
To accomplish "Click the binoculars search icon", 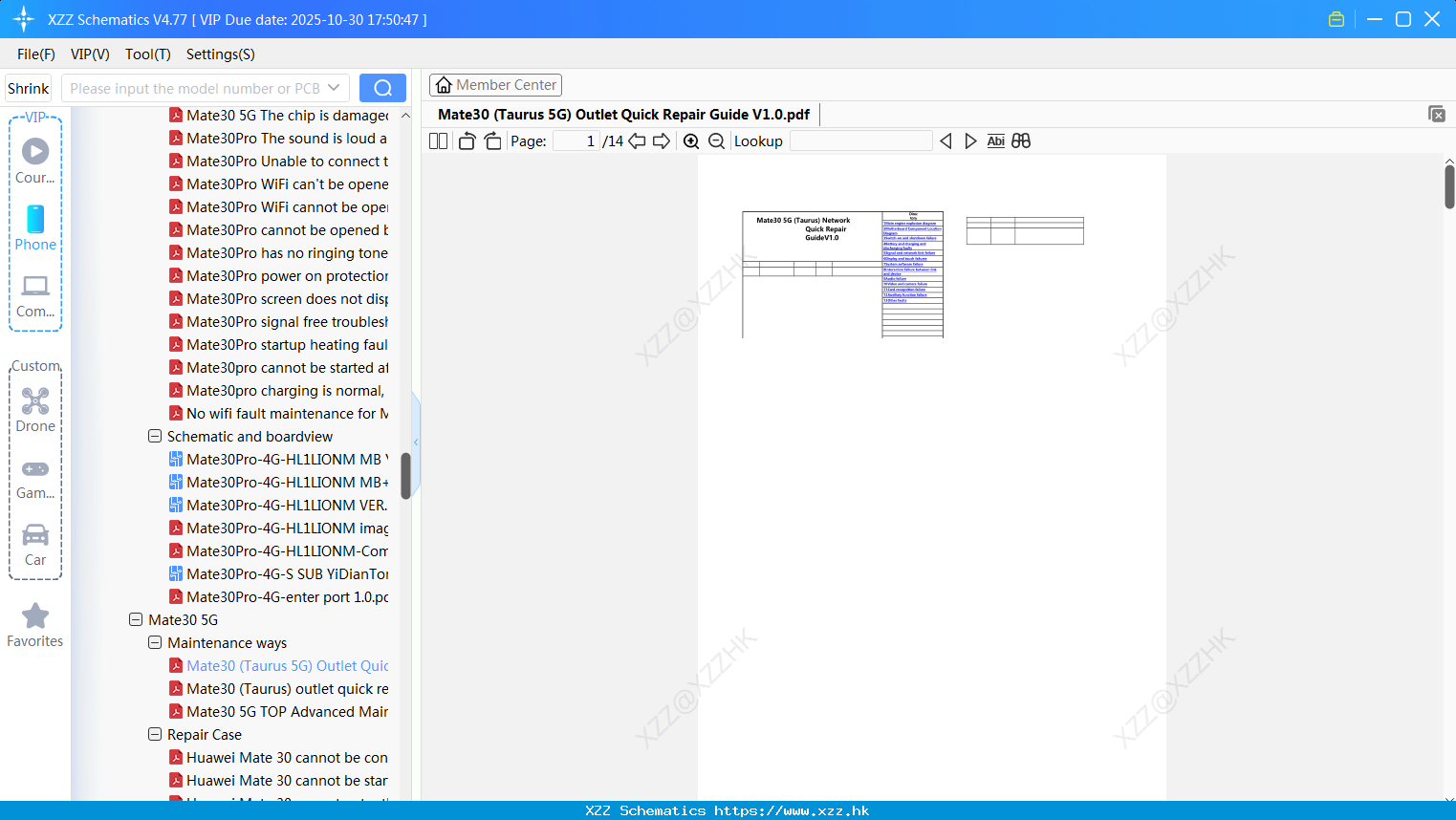I will click(1021, 141).
